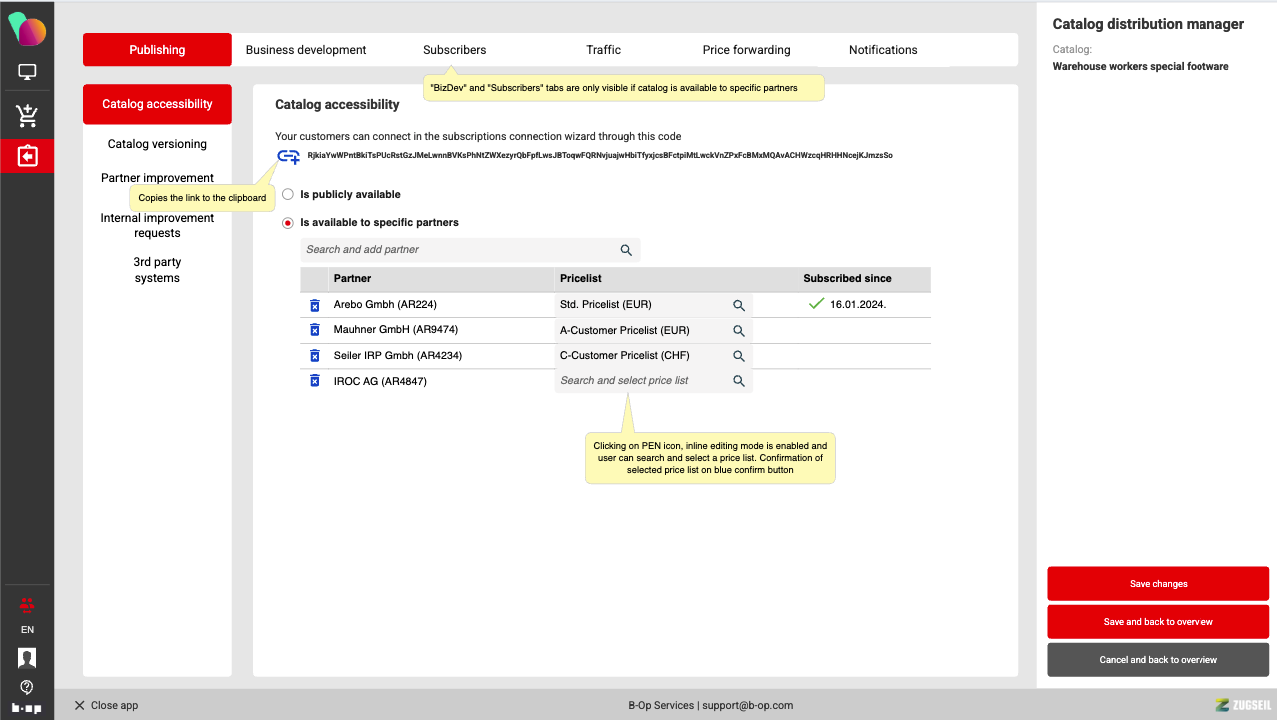Select the Is publicly available option
Image resolution: width=1277 pixels, height=720 pixels.
(x=288, y=194)
